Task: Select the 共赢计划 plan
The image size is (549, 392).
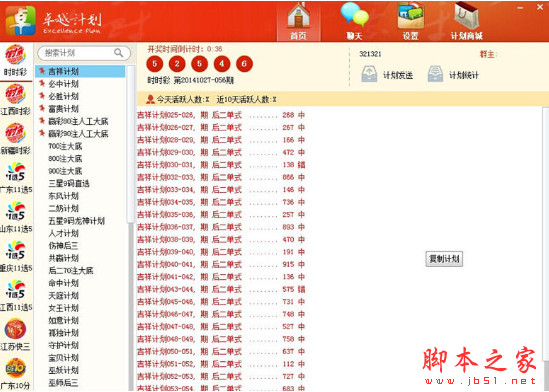Action: tap(63, 258)
